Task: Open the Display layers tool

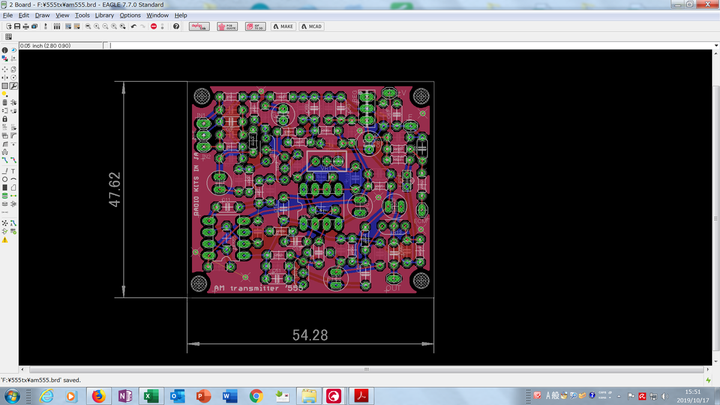Action: pos(5,59)
